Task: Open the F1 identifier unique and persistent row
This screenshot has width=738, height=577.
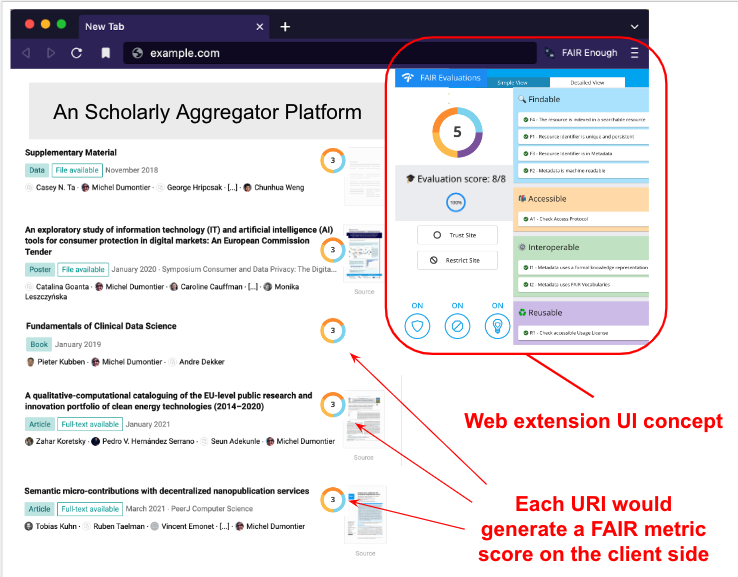Action: pyautogui.click(x=584, y=136)
